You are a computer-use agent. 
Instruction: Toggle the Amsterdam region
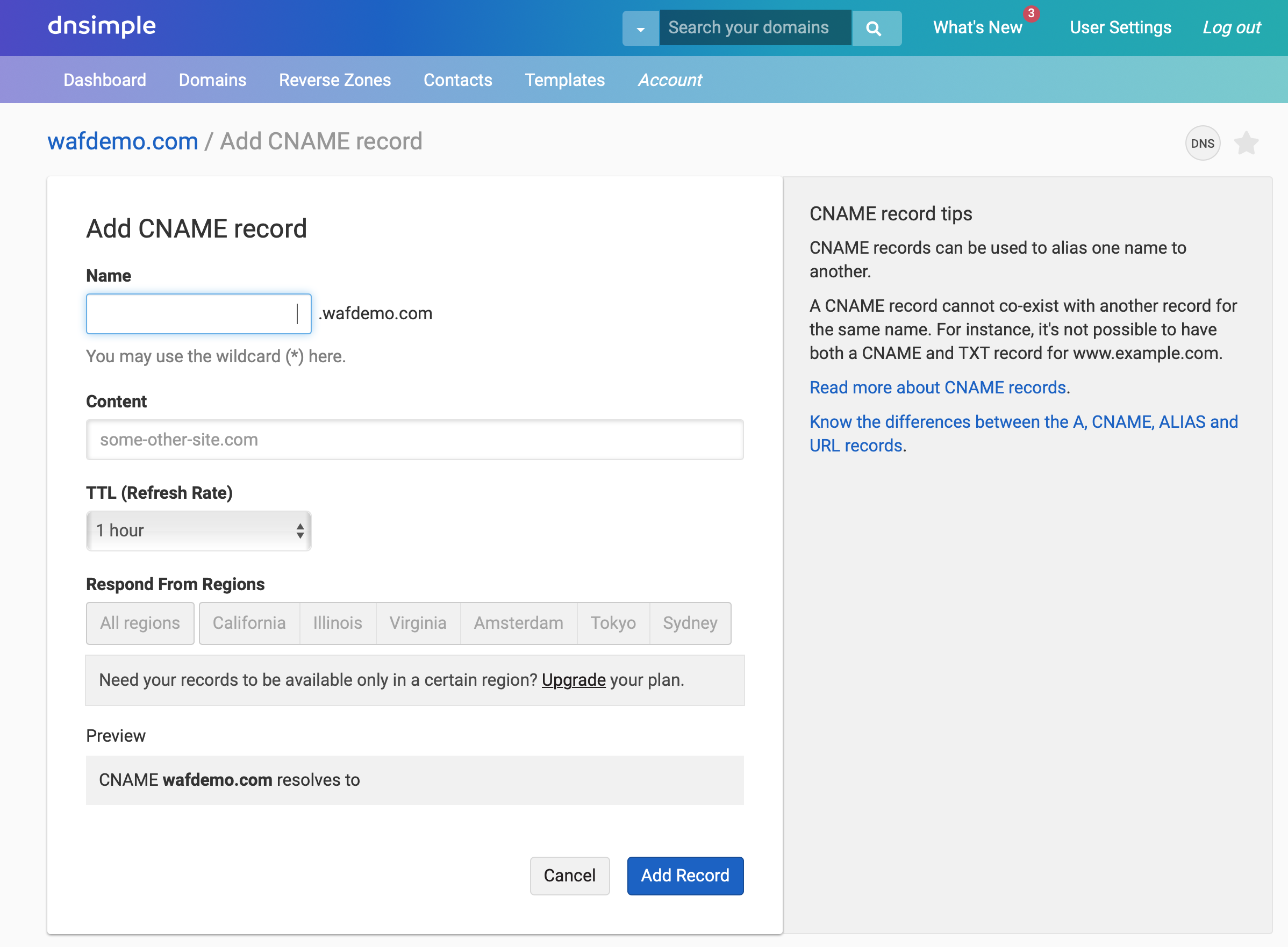click(x=518, y=622)
